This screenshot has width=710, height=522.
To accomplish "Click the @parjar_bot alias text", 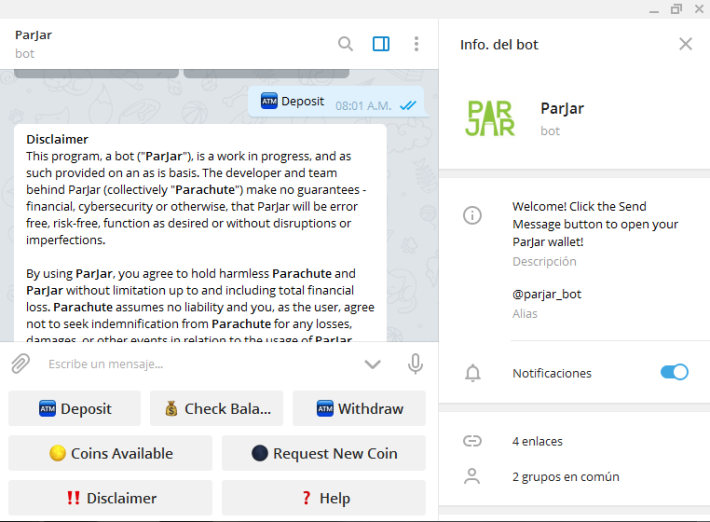I will click(x=547, y=294).
